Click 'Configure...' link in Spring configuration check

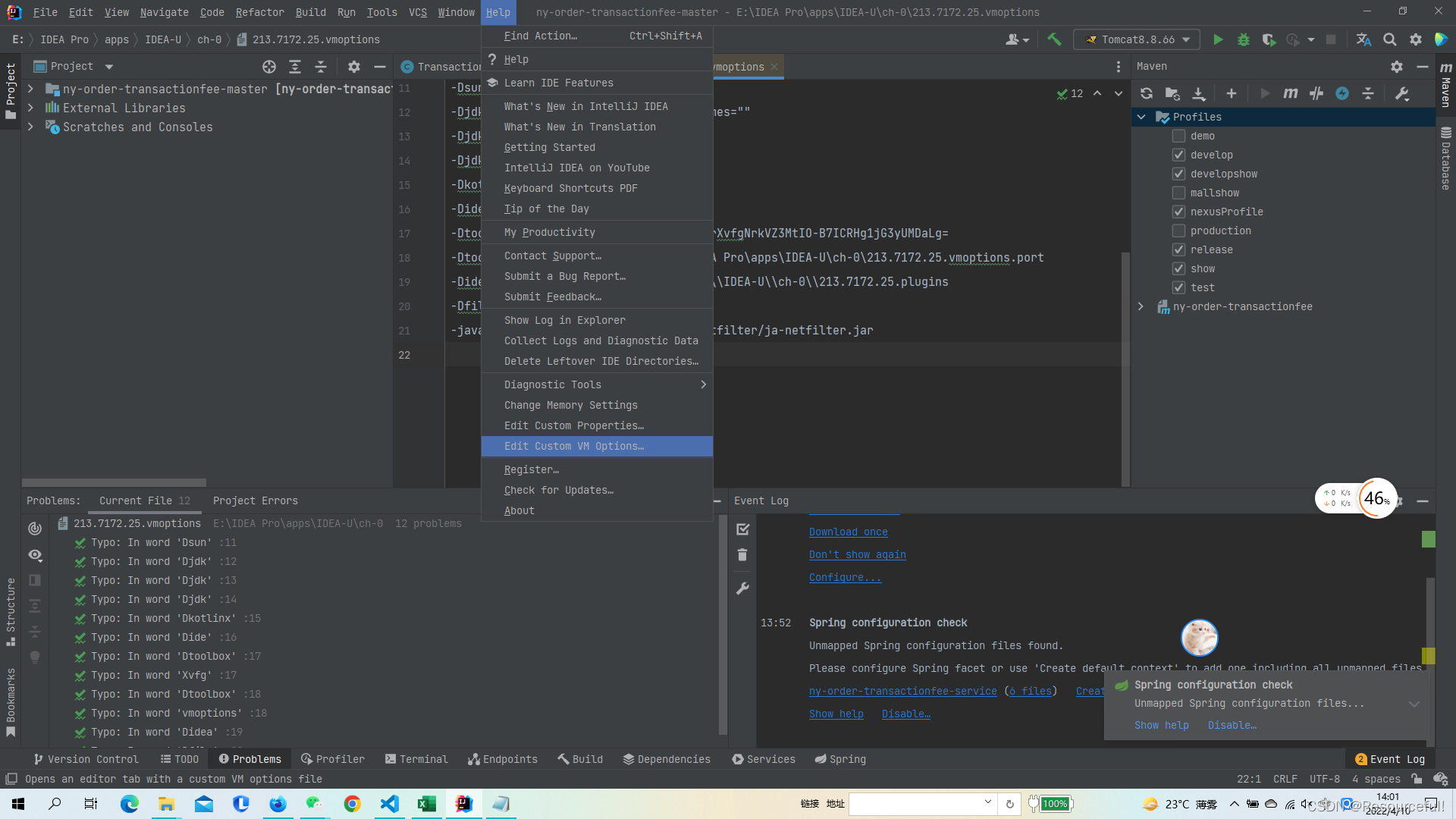tap(844, 577)
